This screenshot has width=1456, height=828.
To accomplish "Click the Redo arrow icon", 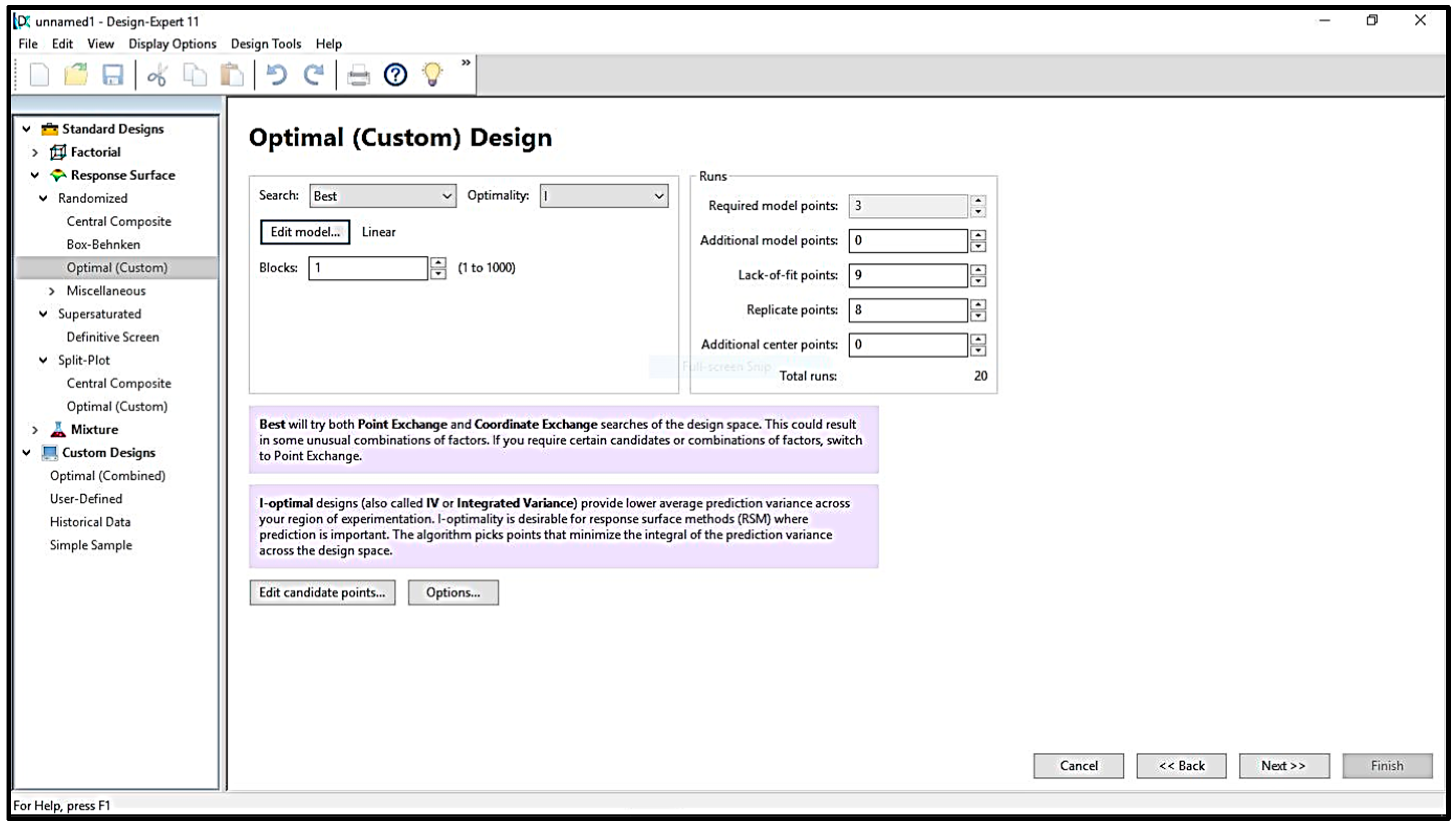I will [x=313, y=74].
